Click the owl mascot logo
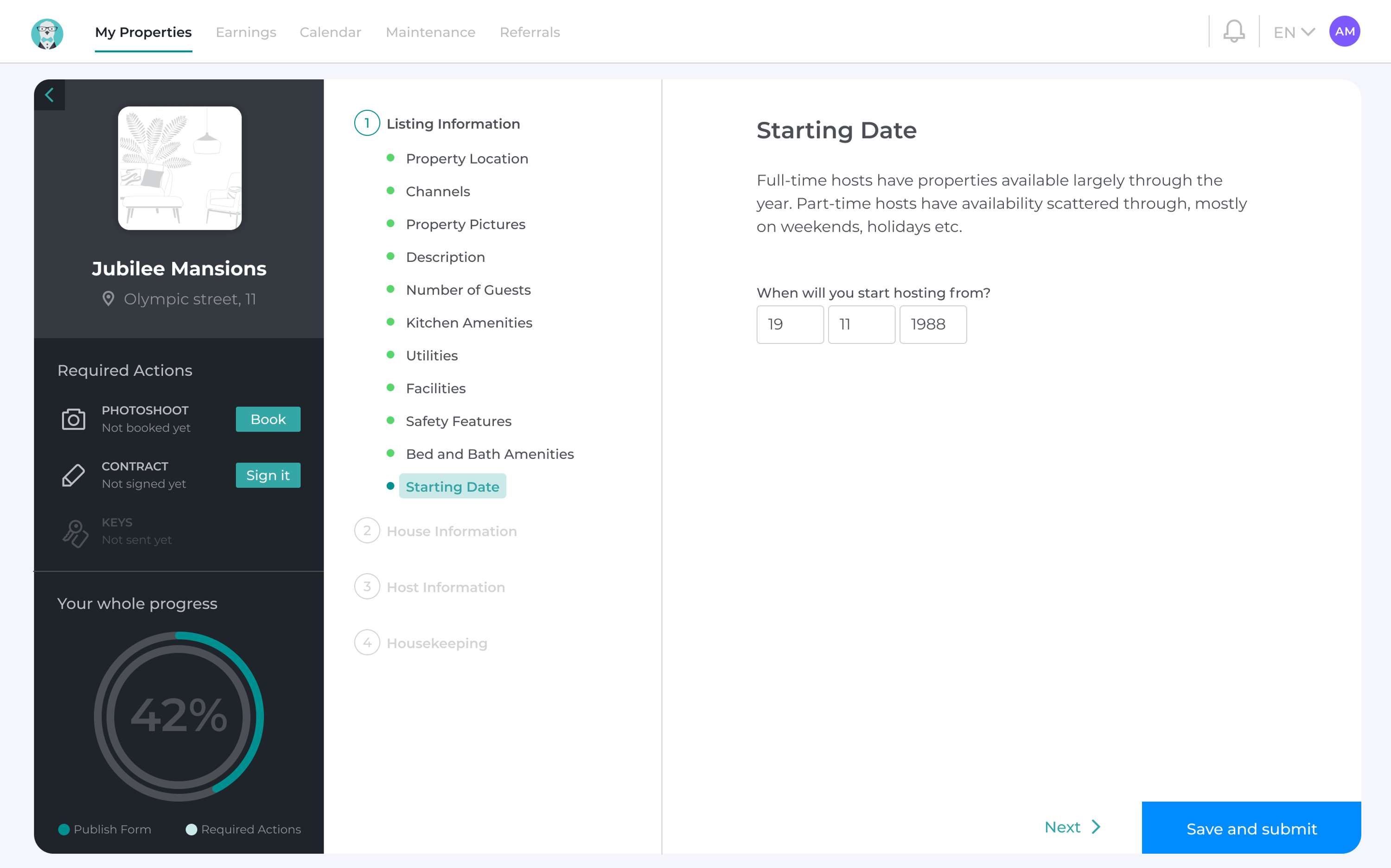The width and height of the screenshot is (1391, 868). pyautogui.click(x=47, y=33)
